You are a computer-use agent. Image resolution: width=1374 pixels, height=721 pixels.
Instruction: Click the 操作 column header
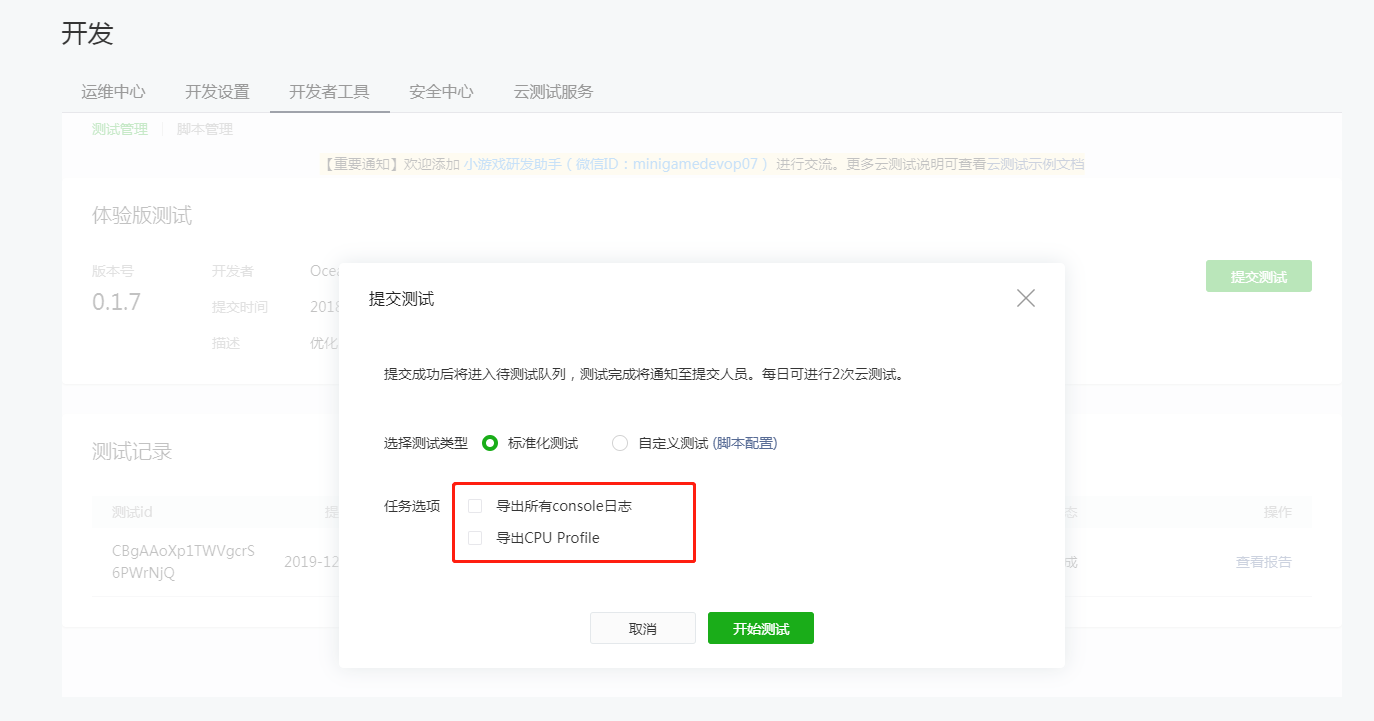(x=1278, y=512)
